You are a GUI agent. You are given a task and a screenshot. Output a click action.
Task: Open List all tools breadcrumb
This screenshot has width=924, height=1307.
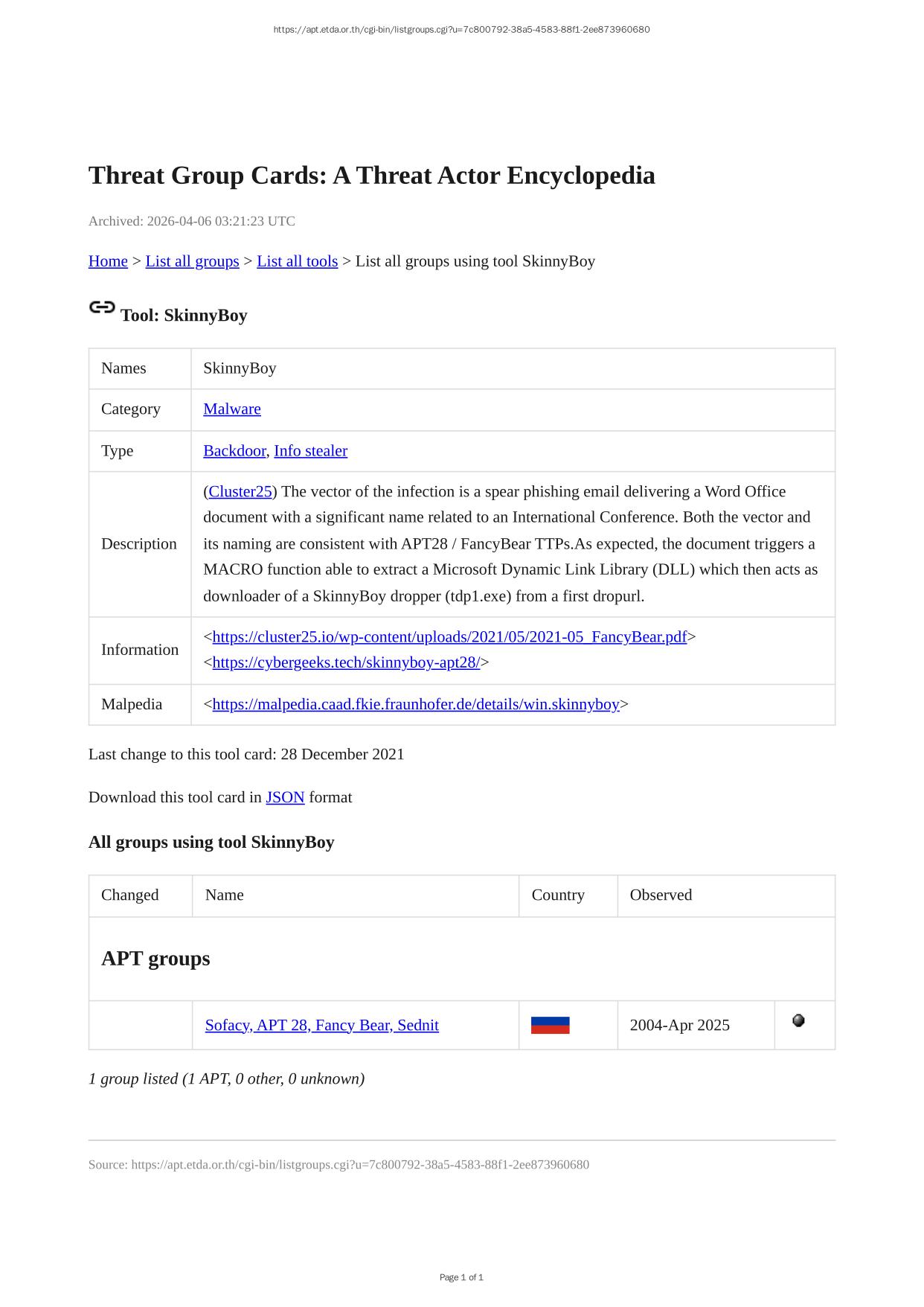(x=297, y=261)
